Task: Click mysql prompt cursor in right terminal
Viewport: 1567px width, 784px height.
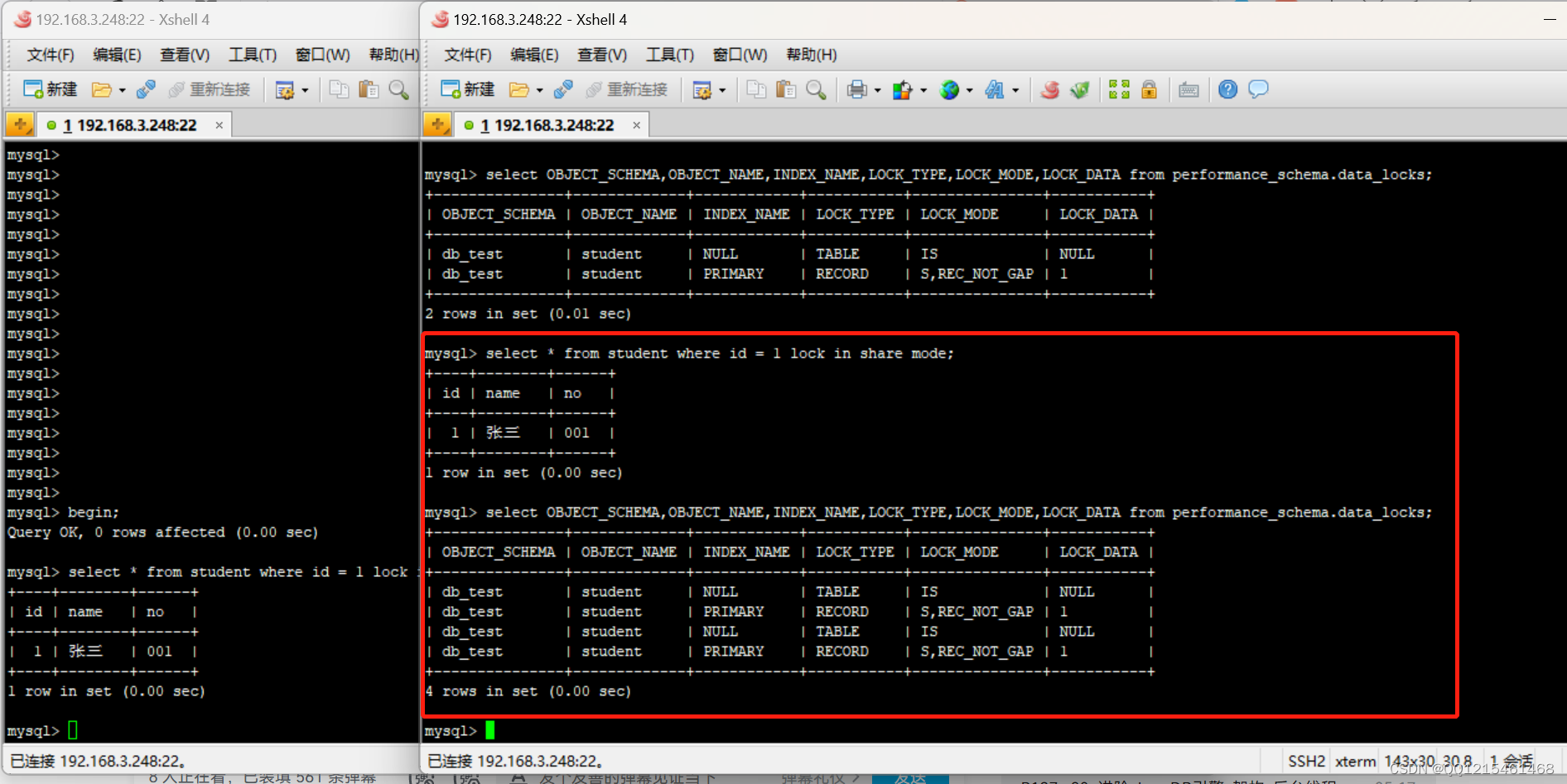Action: click(x=489, y=730)
